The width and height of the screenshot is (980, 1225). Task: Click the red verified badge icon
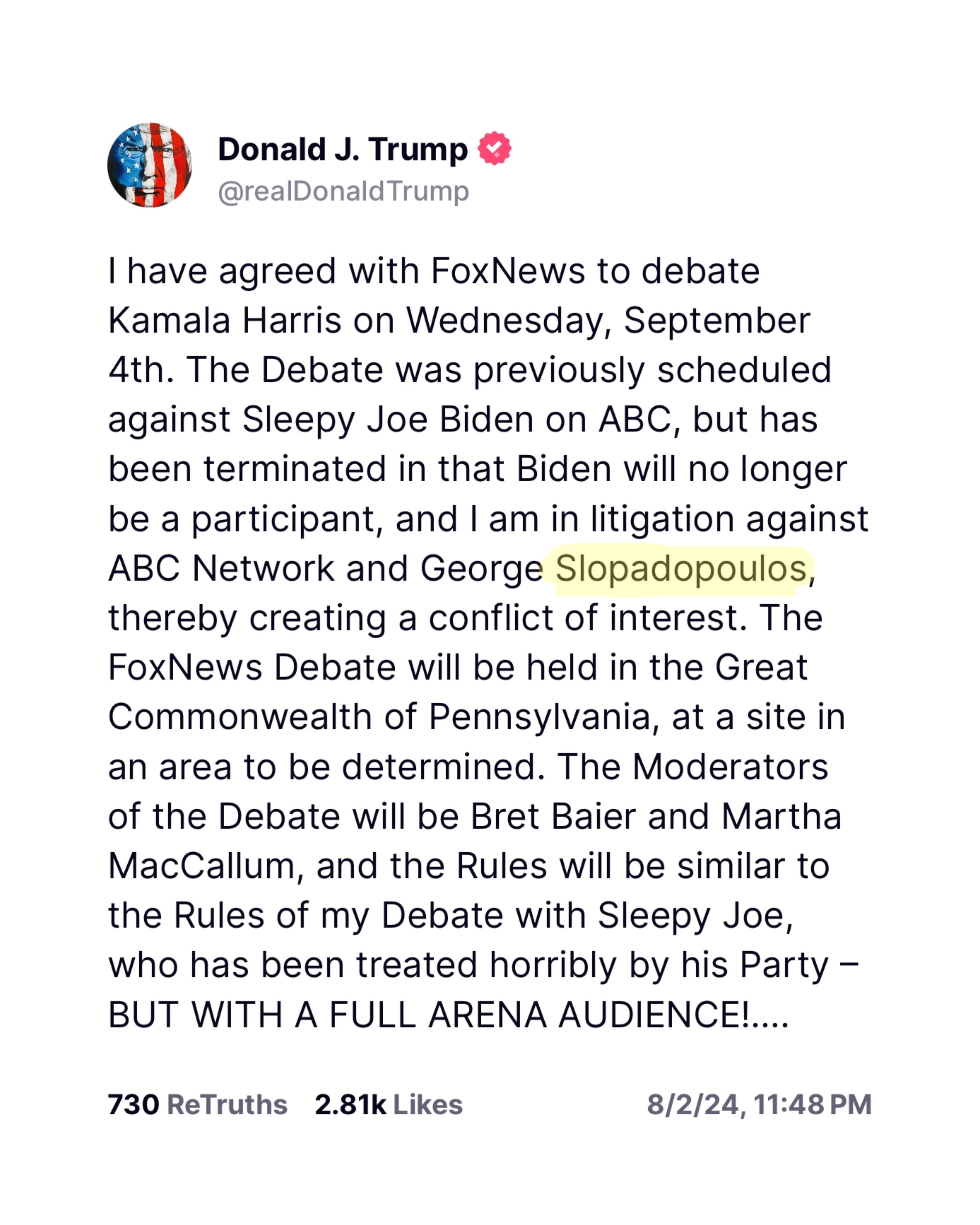[x=494, y=149]
